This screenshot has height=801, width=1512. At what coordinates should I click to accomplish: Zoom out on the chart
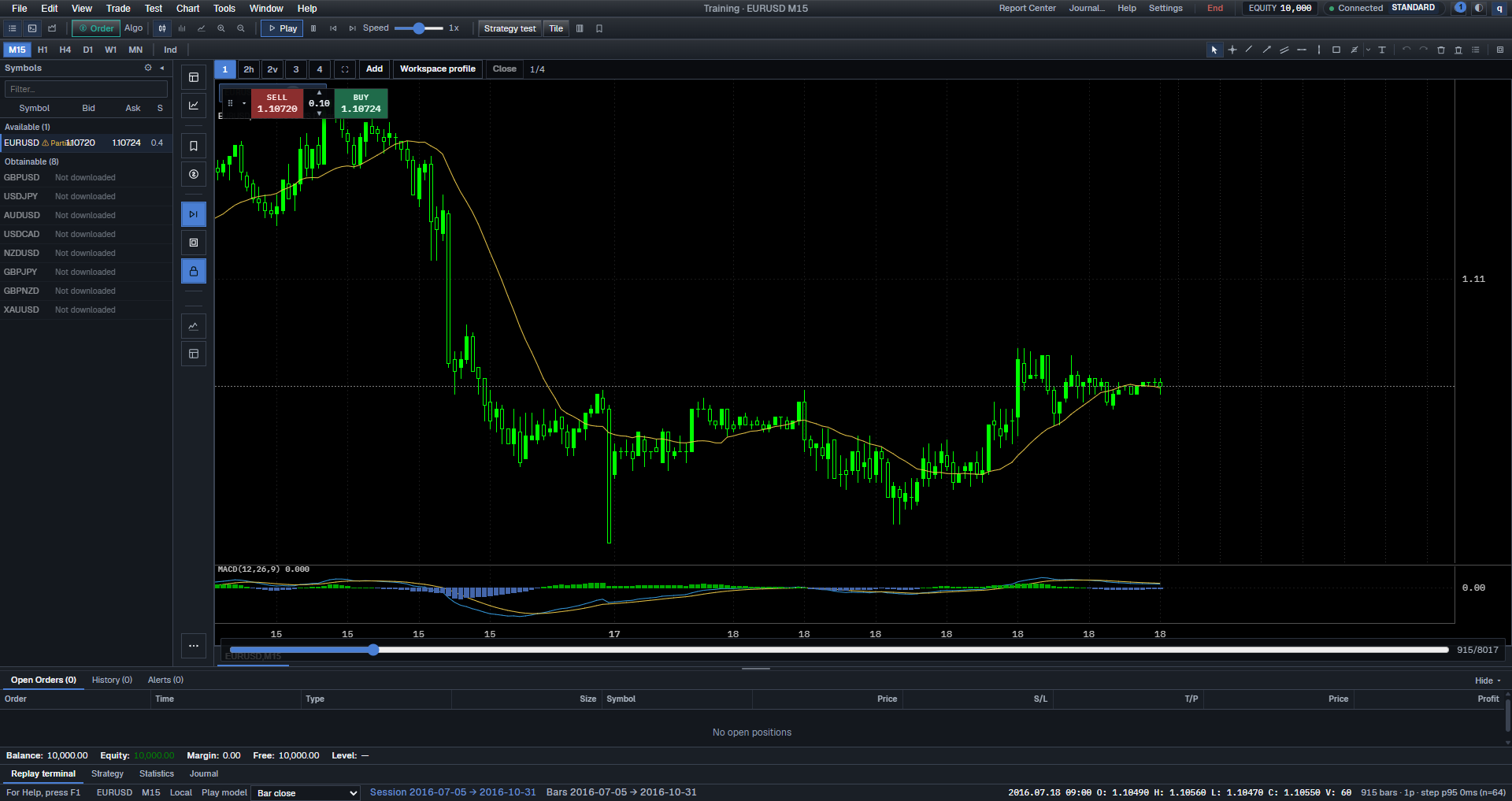pos(241,28)
